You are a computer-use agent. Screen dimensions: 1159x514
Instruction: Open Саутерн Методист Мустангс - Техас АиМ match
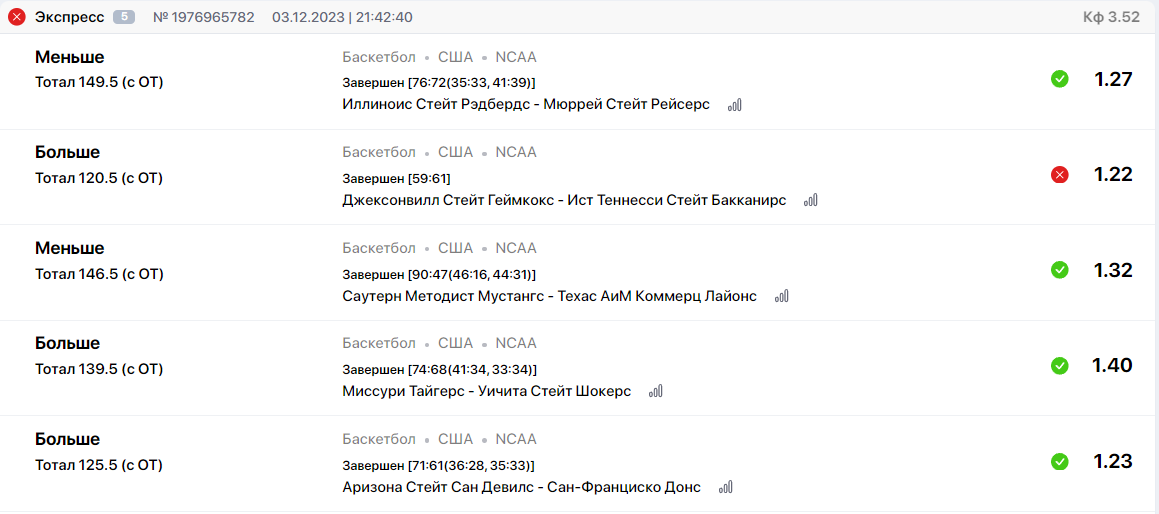[550, 297]
